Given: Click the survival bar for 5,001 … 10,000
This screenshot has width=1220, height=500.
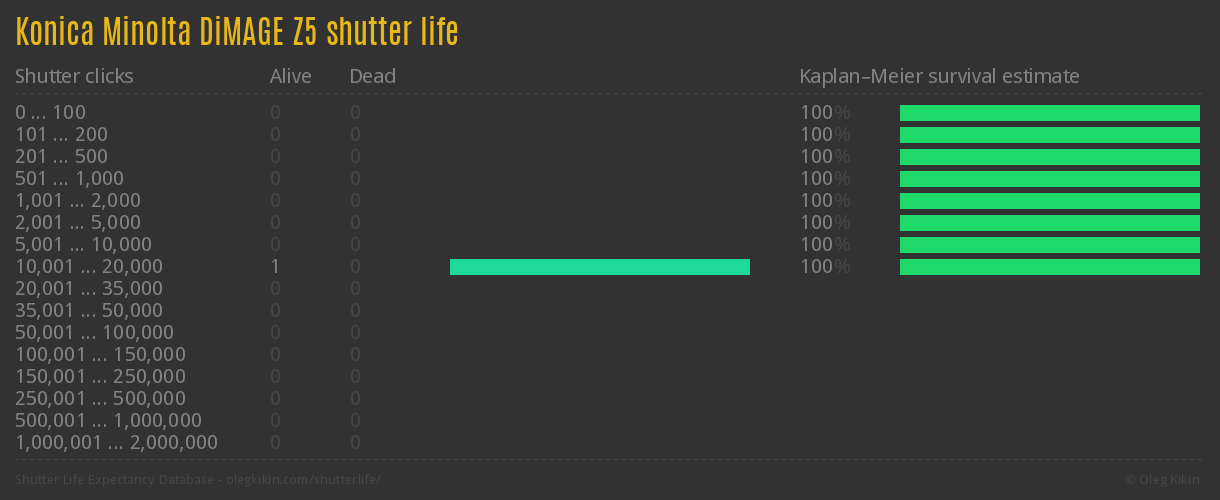Looking at the screenshot, I should point(1050,245).
